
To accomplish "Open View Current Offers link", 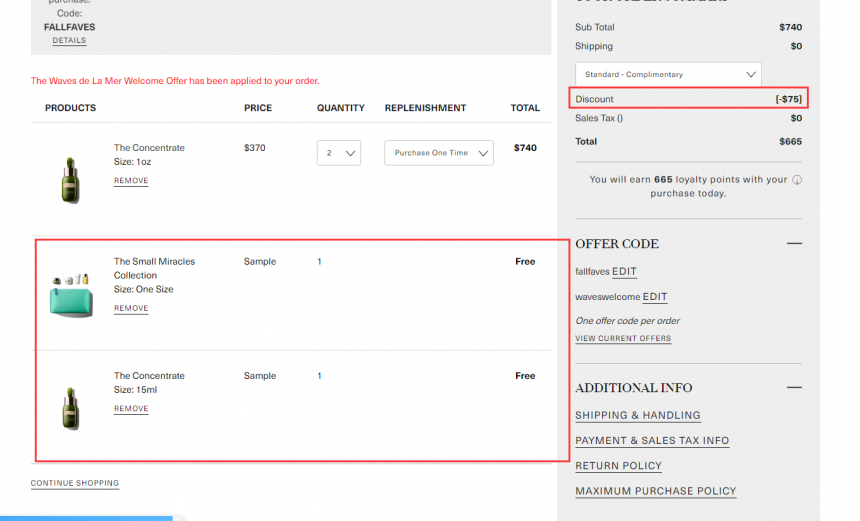I will pyautogui.click(x=623, y=338).
